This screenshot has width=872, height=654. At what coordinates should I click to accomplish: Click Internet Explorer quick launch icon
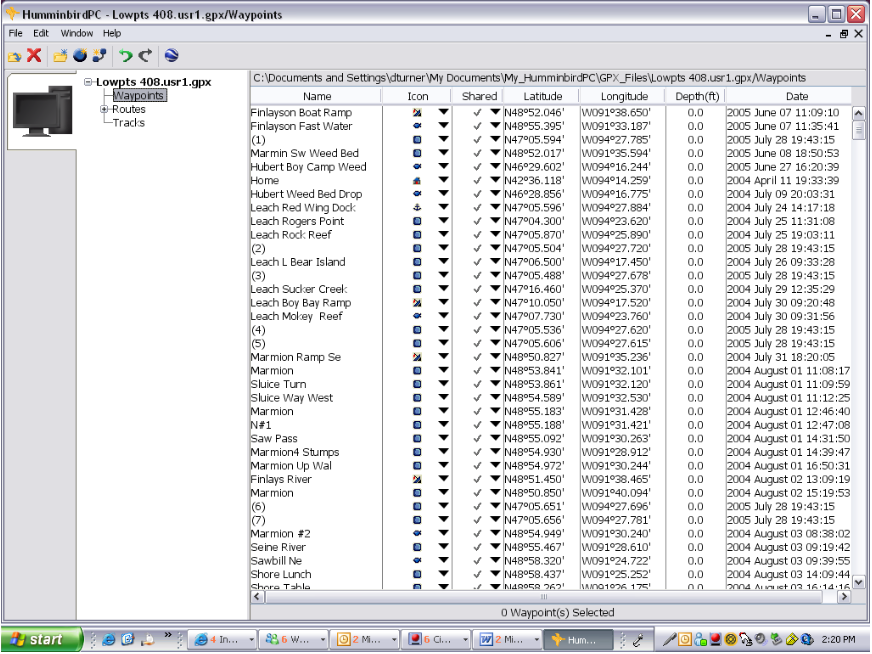coord(109,640)
